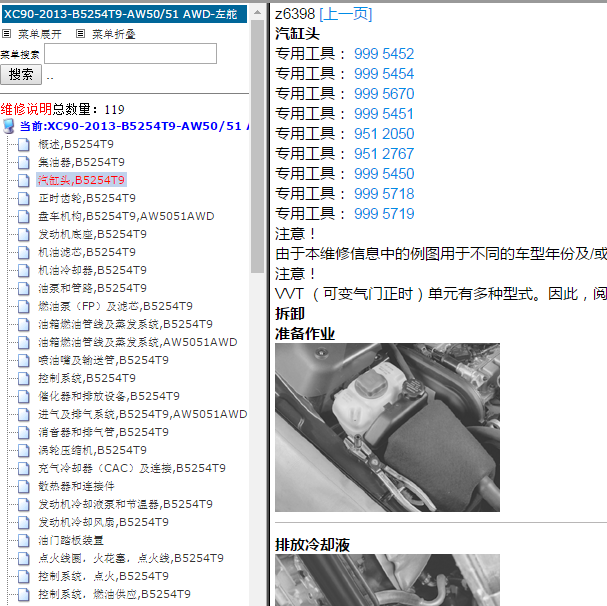Open 发动机冷却液泵和节温器,B5254T9 entry
Screen dimensions: 607x606
tap(125, 504)
